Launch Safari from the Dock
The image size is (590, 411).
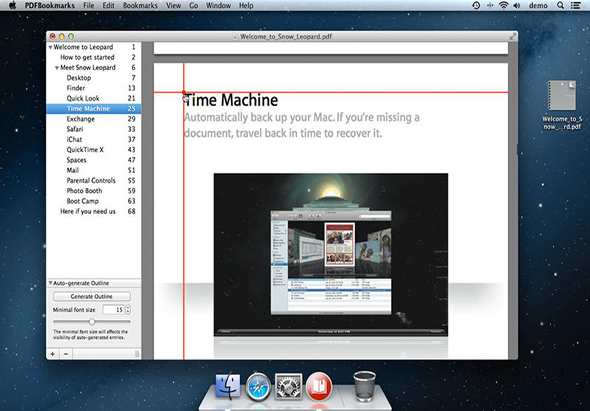[258, 387]
